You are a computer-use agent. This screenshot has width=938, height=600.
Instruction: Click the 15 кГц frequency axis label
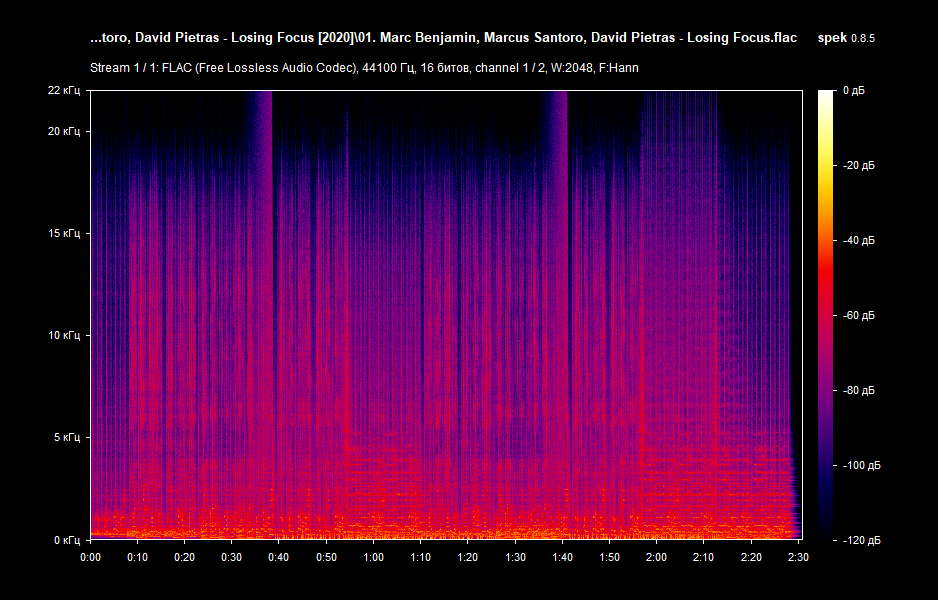[x=65, y=232]
